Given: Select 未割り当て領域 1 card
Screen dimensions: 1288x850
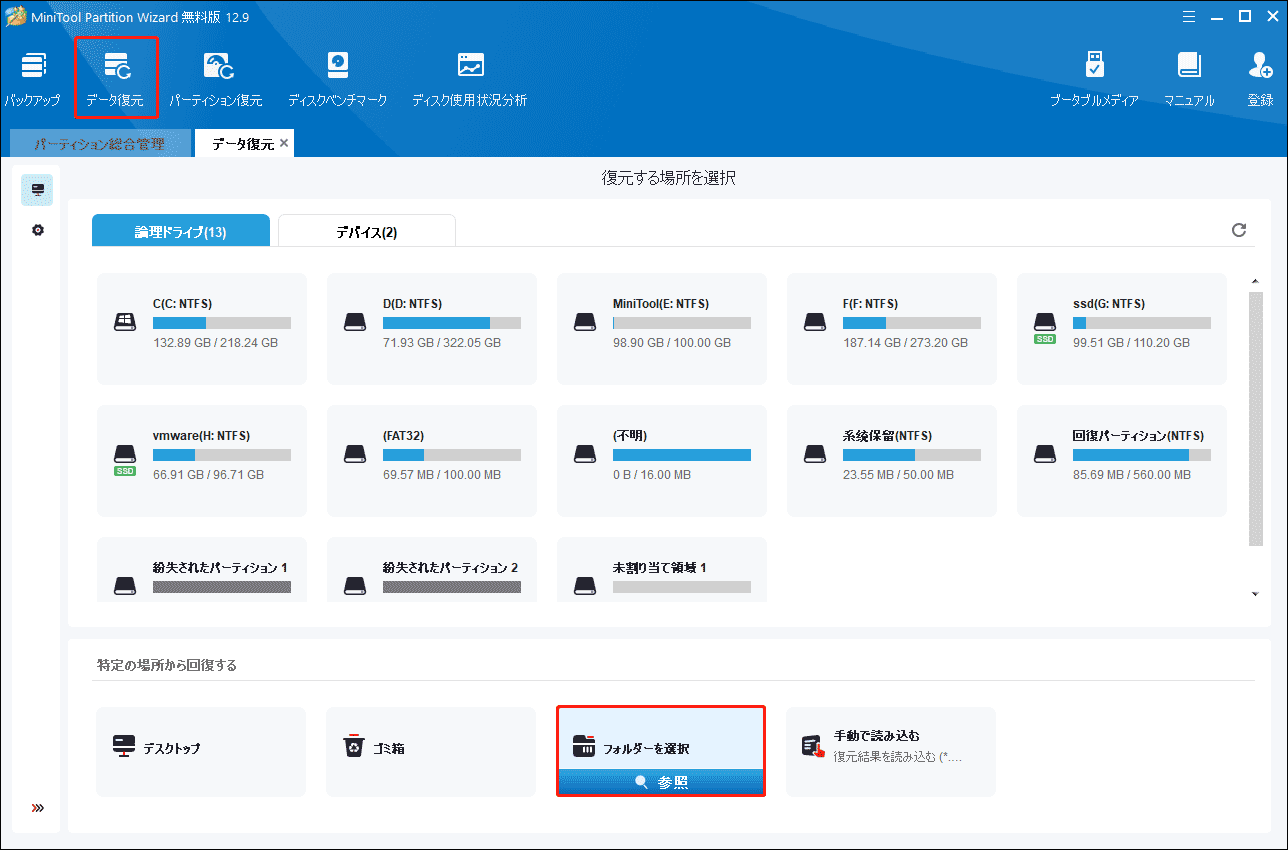Looking at the screenshot, I should pyautogui.click(x=662, y=570).
